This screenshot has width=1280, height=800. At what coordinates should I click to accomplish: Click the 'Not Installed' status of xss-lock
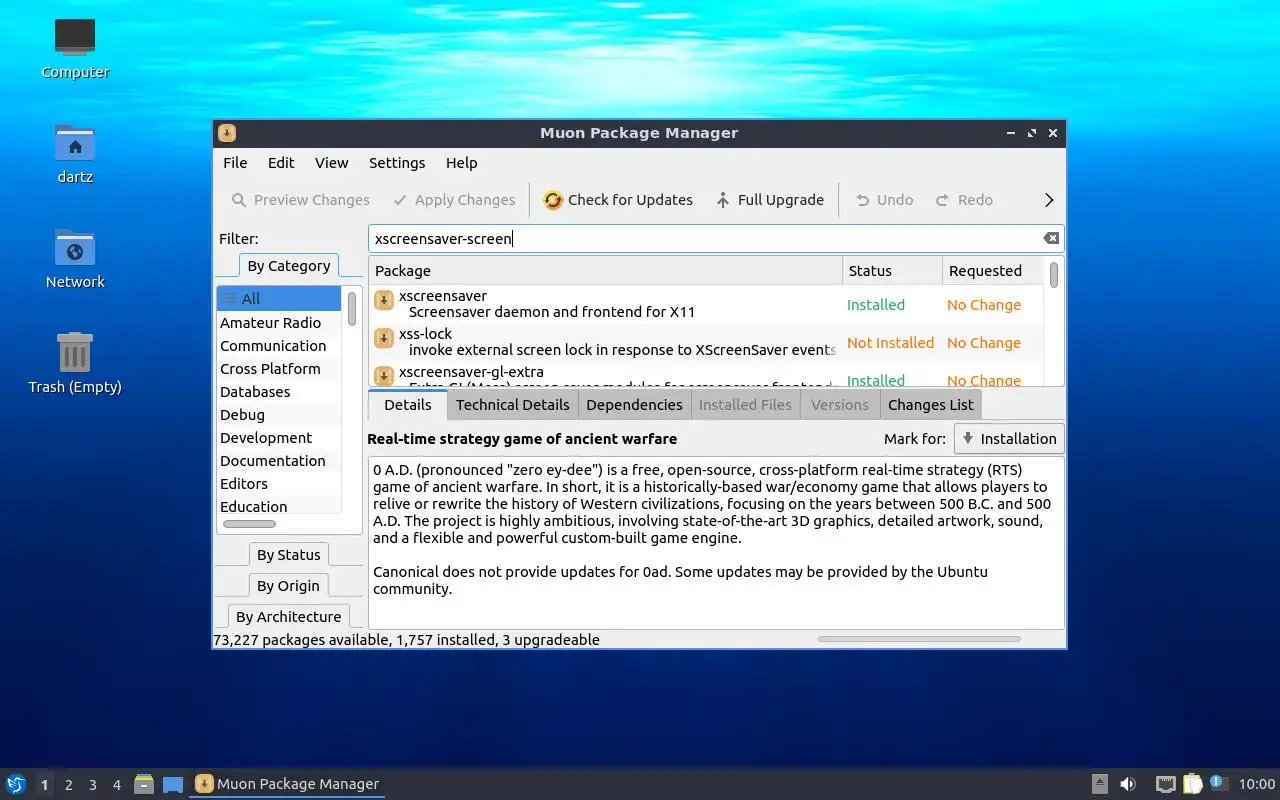(x=890, y=342)
